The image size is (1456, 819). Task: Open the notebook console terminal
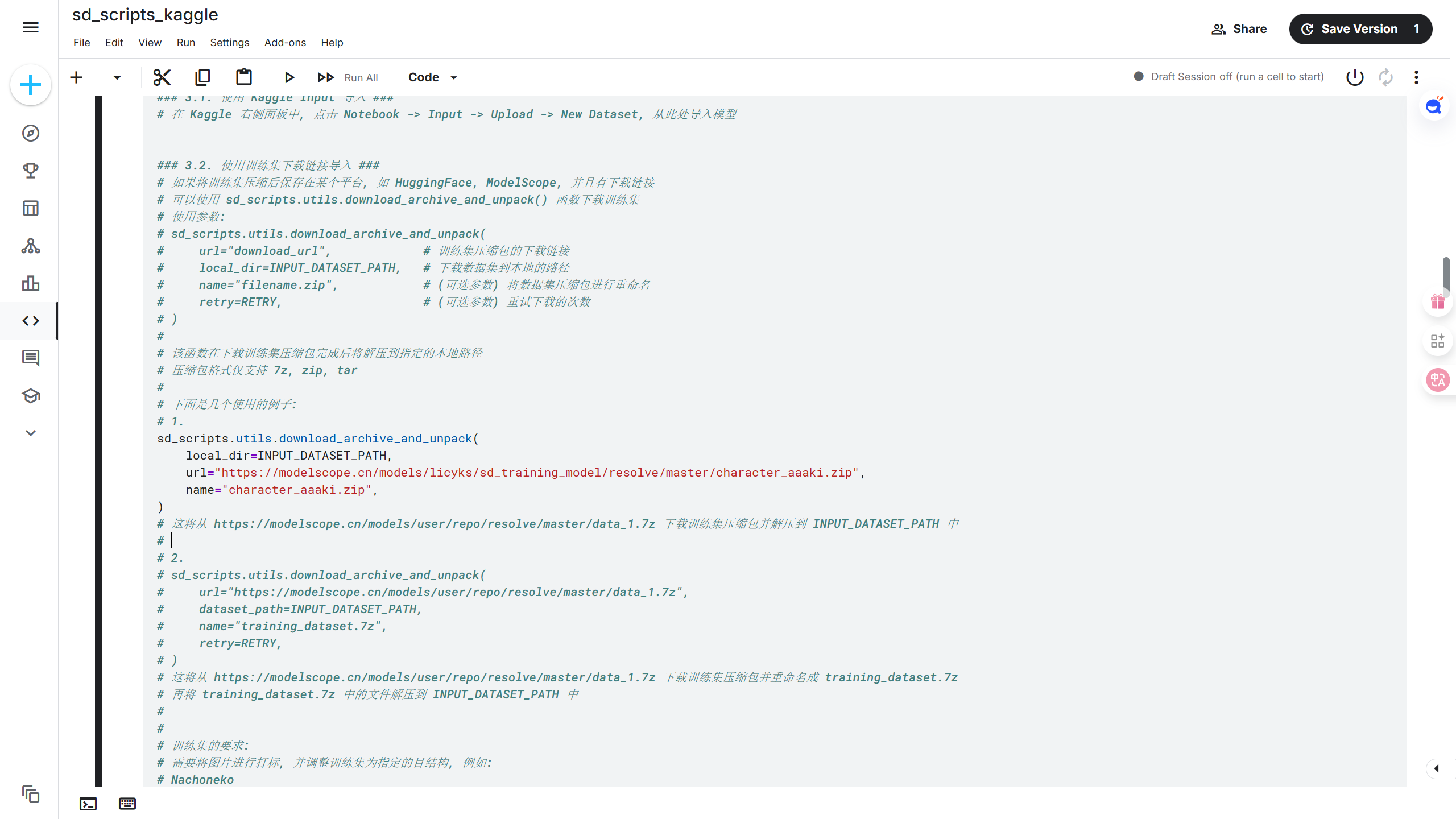pos(88,804)
